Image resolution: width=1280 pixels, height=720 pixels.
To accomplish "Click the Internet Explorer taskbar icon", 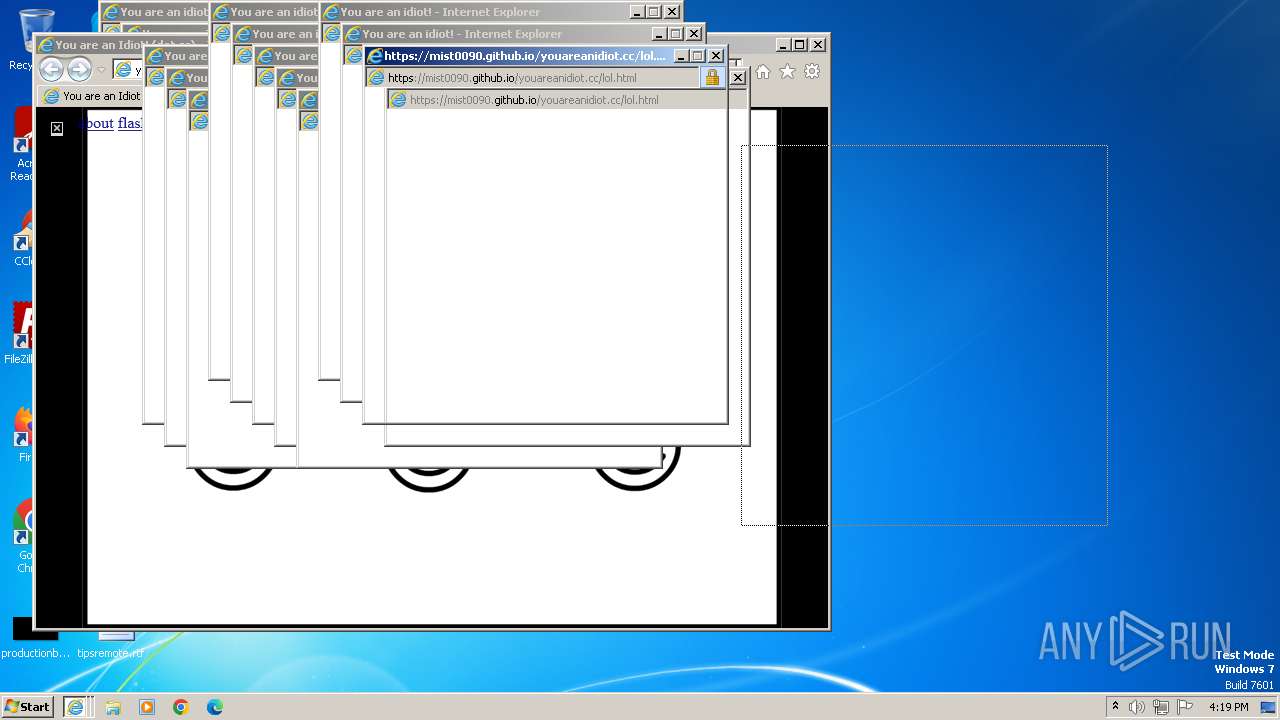I will pos(75,707).
